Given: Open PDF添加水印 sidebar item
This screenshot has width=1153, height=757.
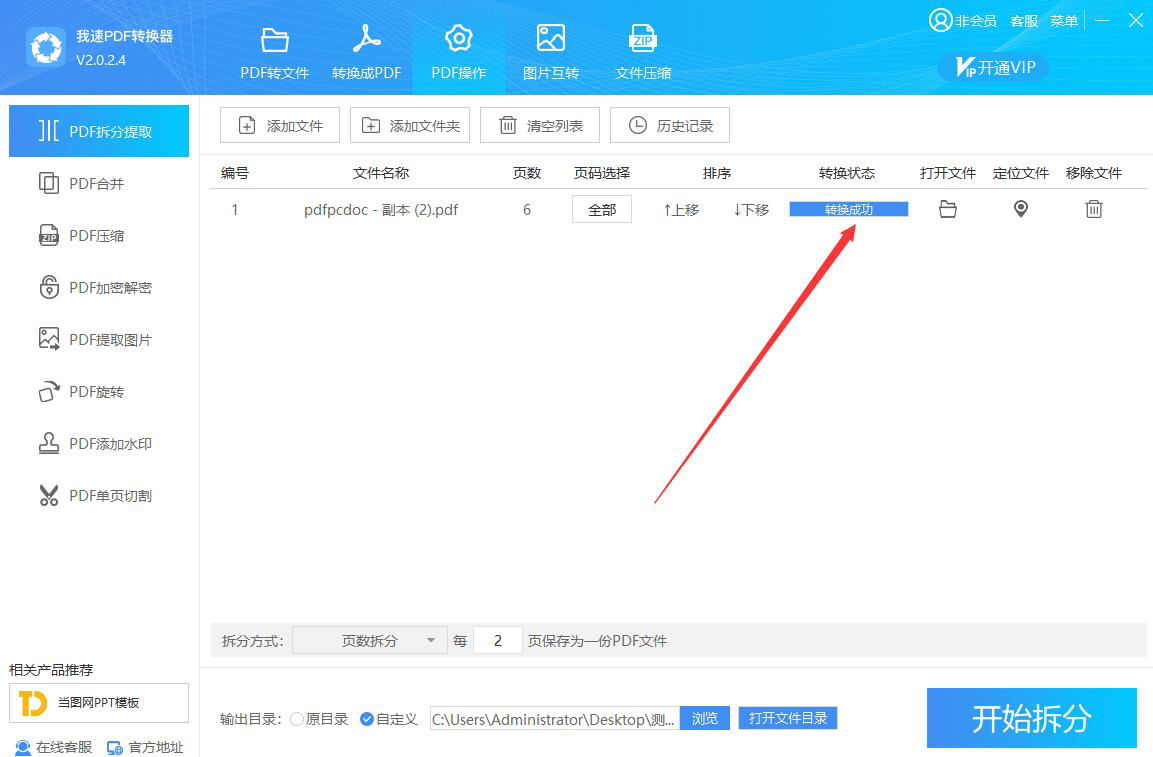Looking at the screenshot, I should click(99, 444).
